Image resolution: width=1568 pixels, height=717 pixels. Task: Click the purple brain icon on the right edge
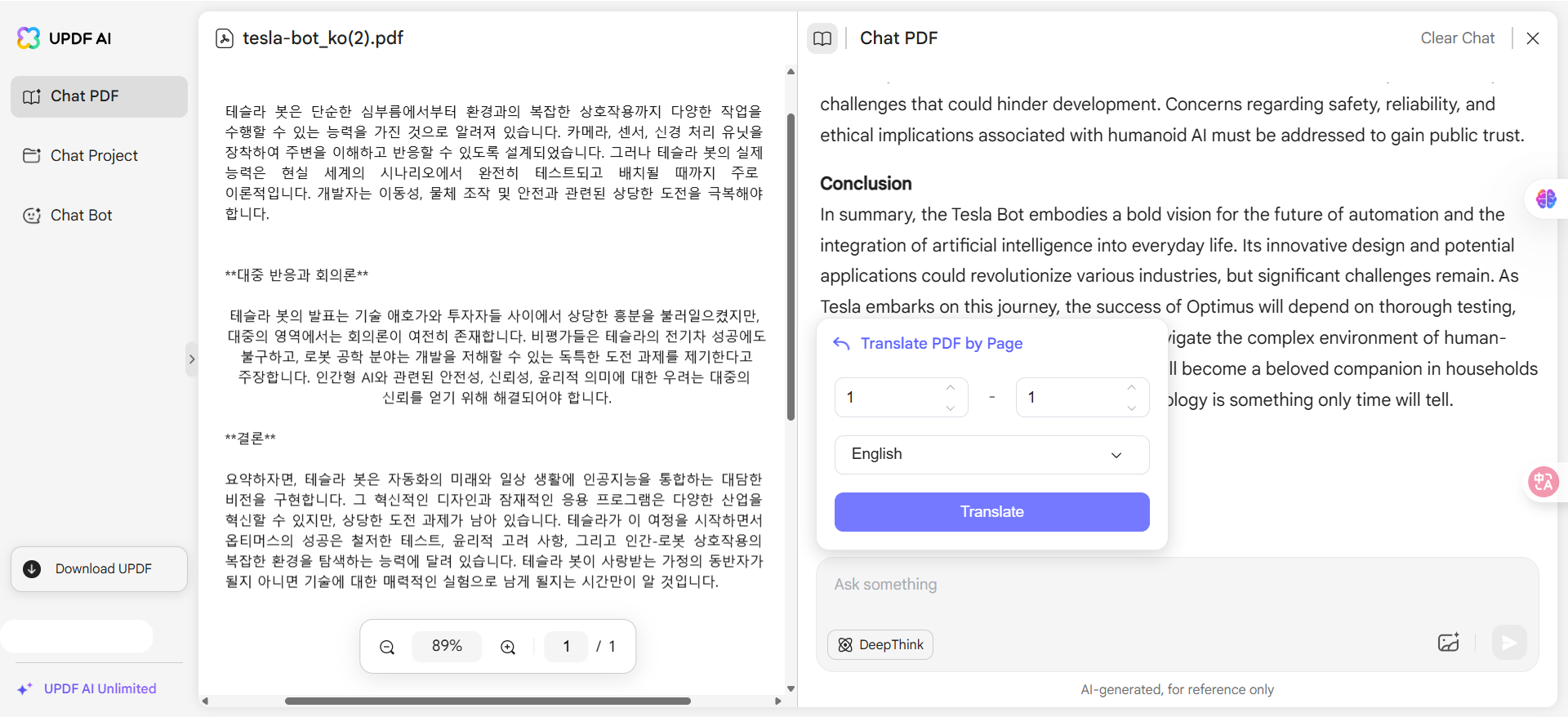(x=1546, y=199)
